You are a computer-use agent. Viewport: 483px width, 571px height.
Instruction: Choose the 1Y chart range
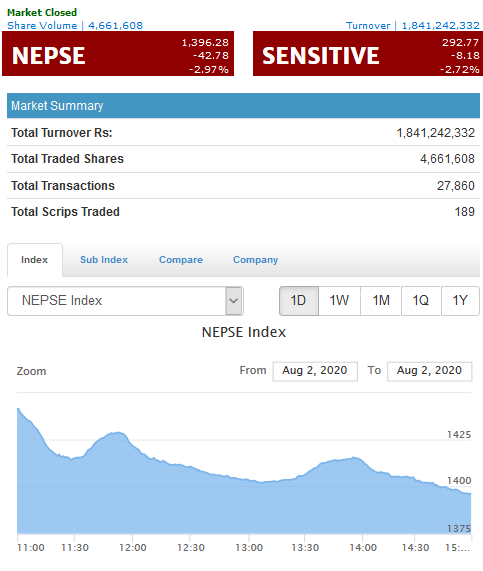[460, 301]
